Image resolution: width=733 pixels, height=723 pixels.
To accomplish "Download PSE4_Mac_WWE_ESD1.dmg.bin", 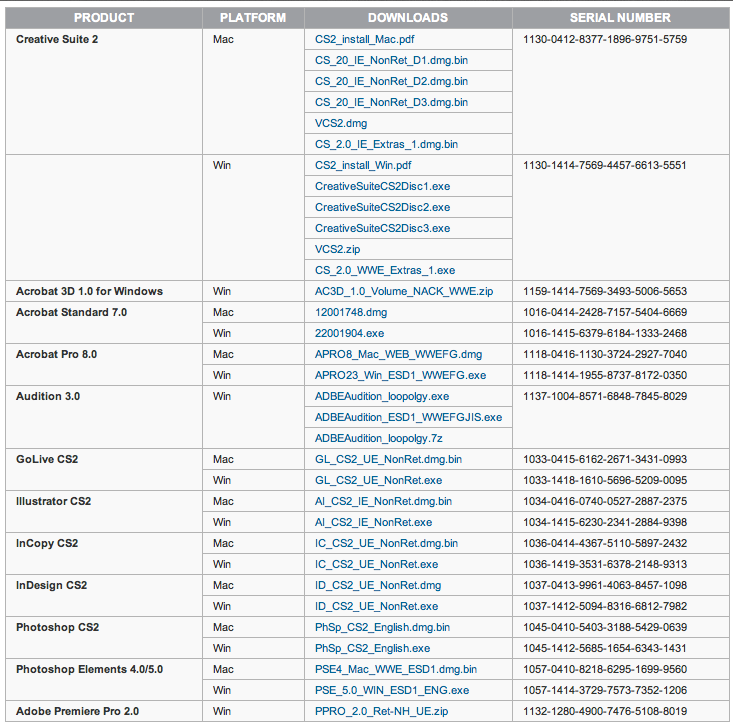I will 395,670.
